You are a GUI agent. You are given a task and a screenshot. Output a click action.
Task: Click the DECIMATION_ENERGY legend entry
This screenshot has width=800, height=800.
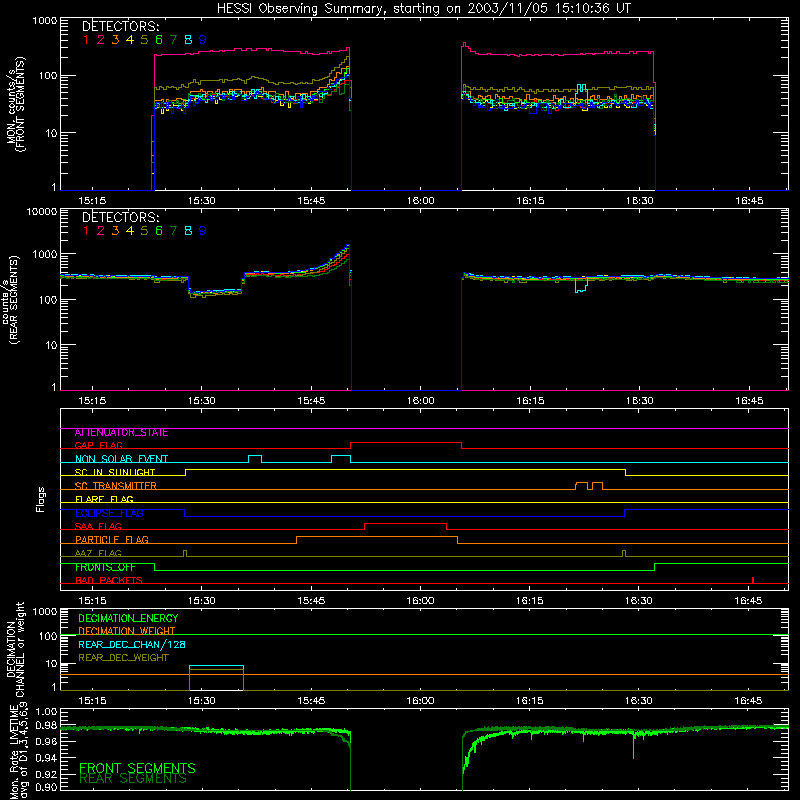click(128, 618)
